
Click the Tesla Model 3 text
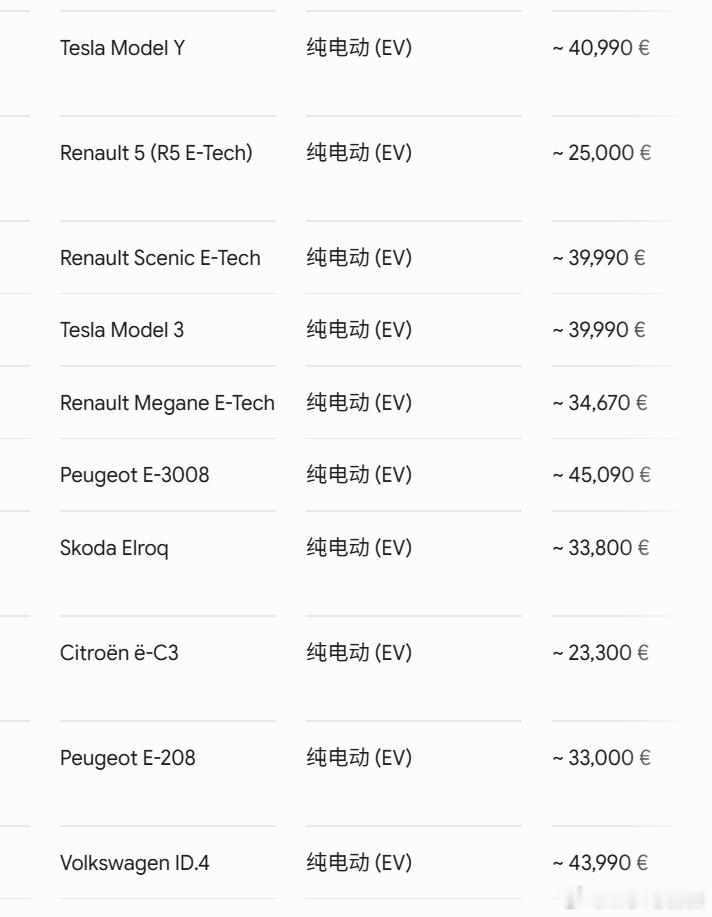[x=122, y=330]
